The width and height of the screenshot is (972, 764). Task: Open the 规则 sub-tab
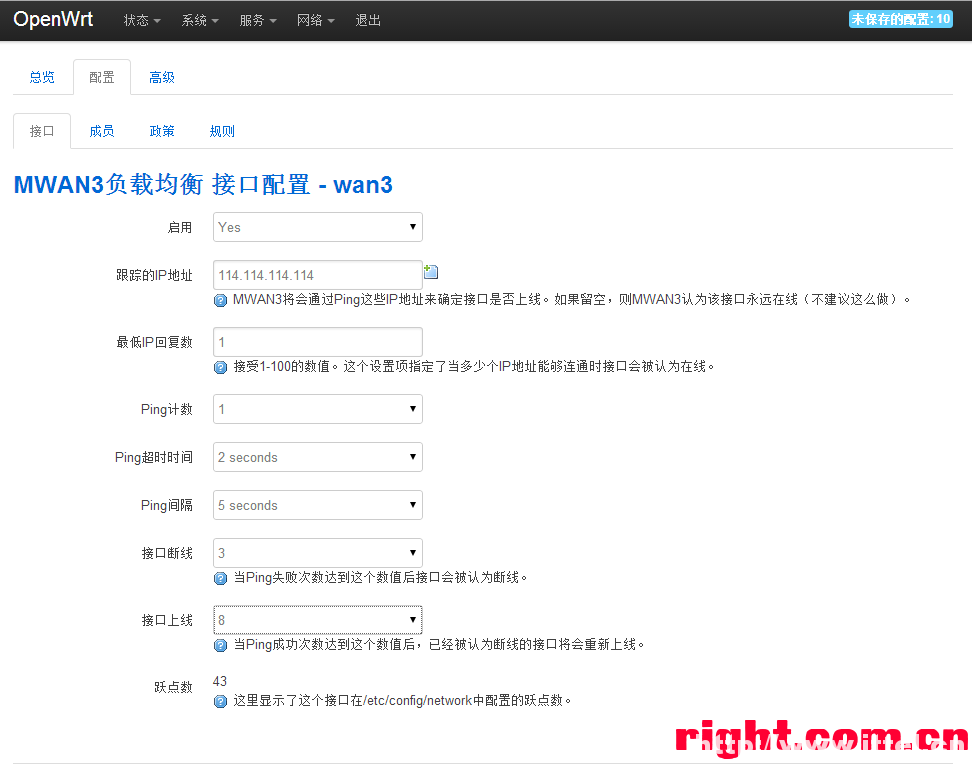tap(222, 131)
